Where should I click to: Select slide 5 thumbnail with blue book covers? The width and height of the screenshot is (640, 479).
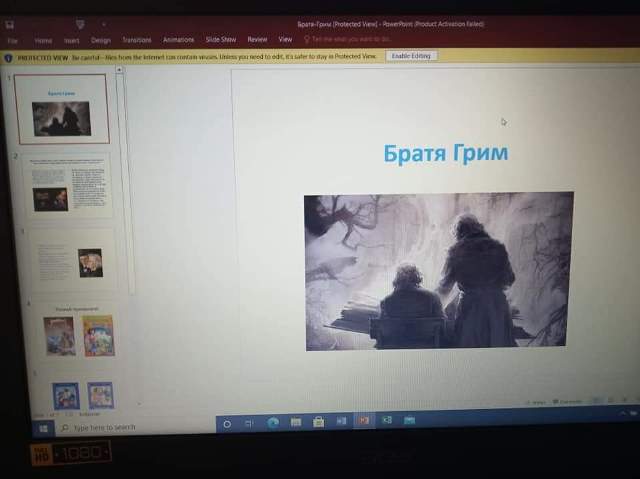(82, 394)
